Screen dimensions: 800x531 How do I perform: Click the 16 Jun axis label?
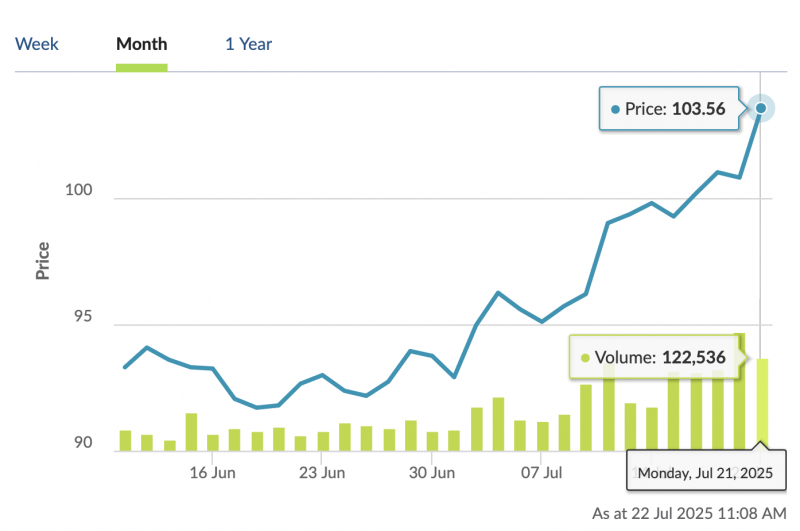212,472
